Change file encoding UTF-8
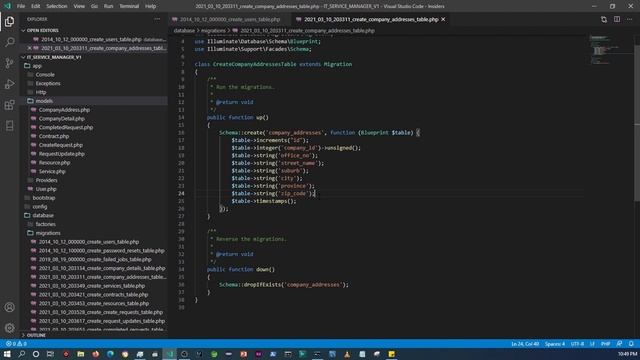 [577, 344]
